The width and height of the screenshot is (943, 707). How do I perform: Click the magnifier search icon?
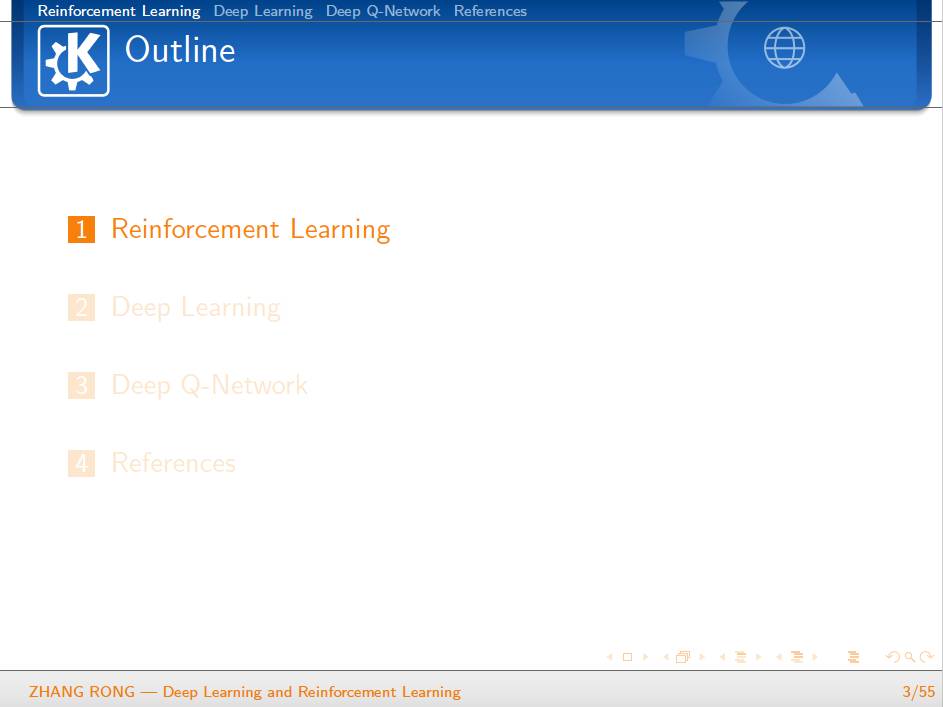click(x=910, y=658)
